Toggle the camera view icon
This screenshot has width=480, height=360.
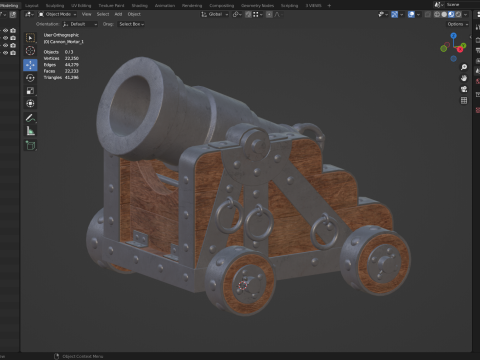coord(464,89)
